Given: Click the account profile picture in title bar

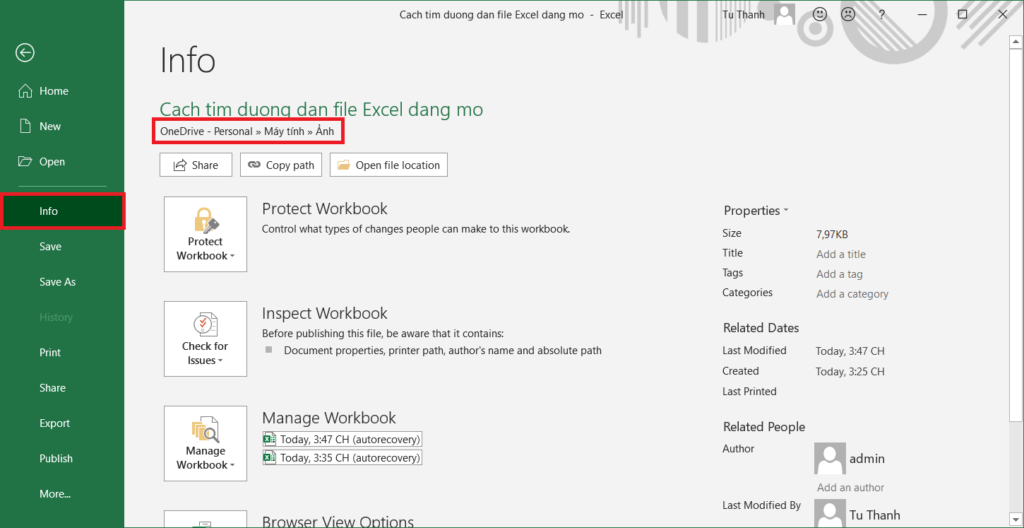Looking at the screenshot, I should [x=784, y=14].
